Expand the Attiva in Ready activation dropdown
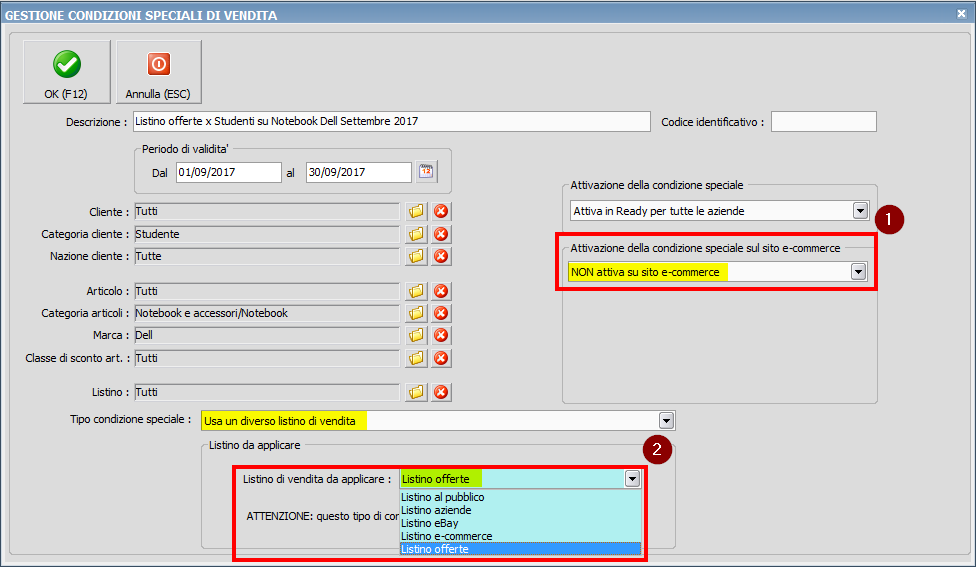 point(859,211)
